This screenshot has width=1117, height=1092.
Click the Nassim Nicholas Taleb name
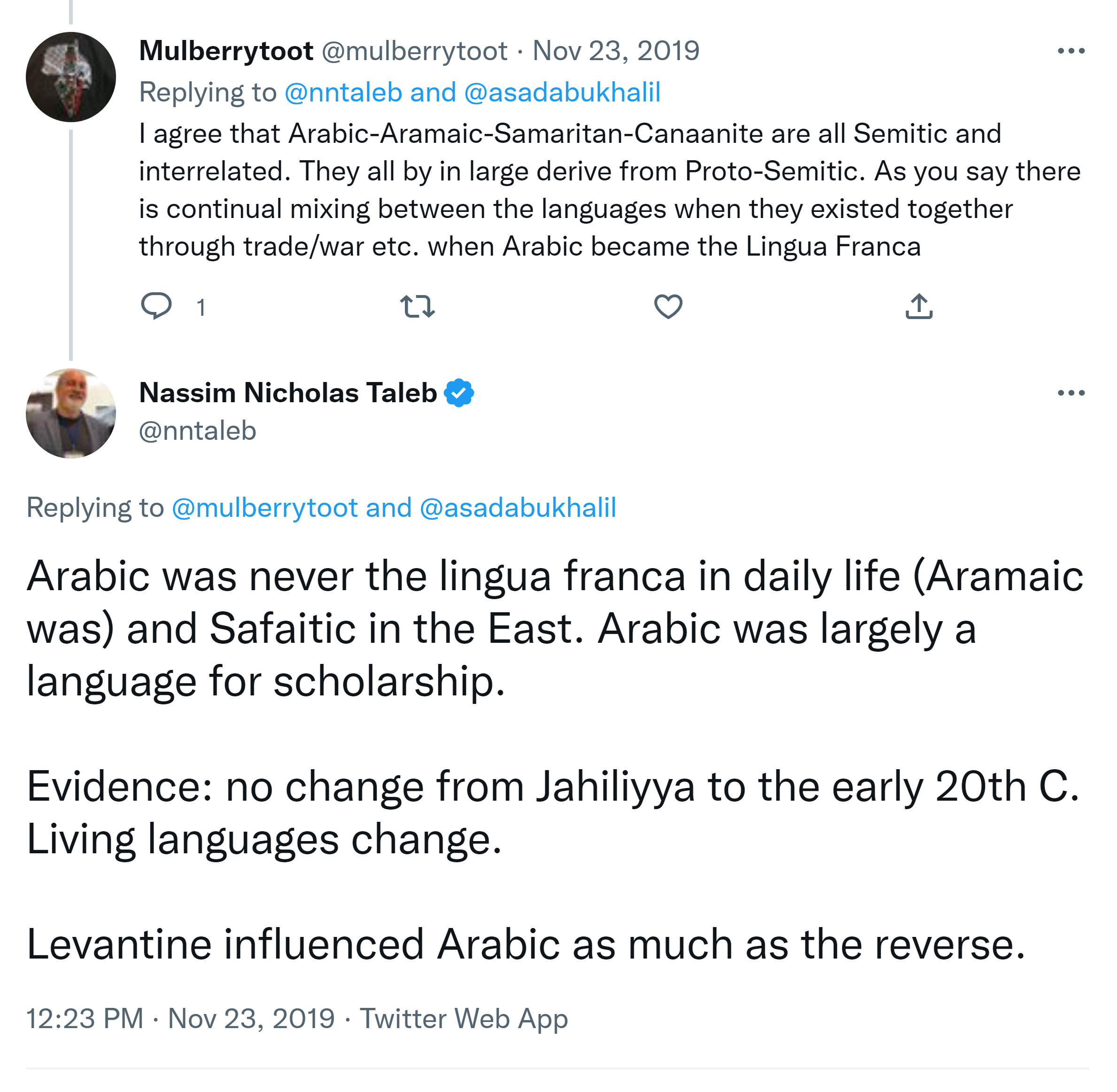[x=288, y=393]
